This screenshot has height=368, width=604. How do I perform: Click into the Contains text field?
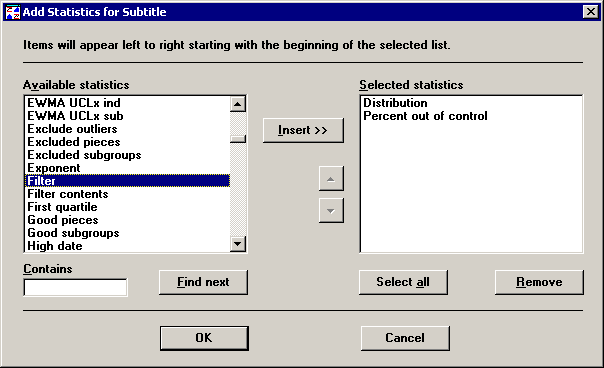click(76, 287)
